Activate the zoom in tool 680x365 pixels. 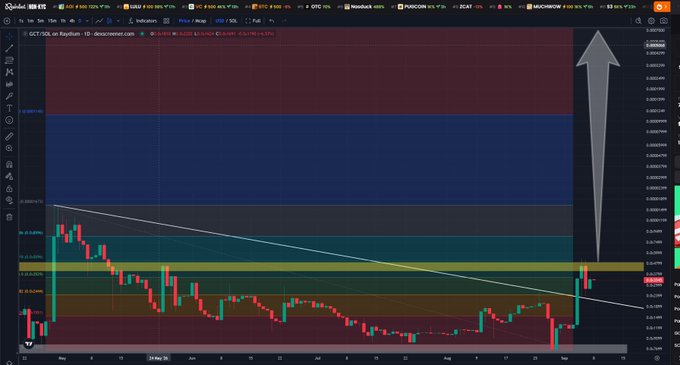9,148
